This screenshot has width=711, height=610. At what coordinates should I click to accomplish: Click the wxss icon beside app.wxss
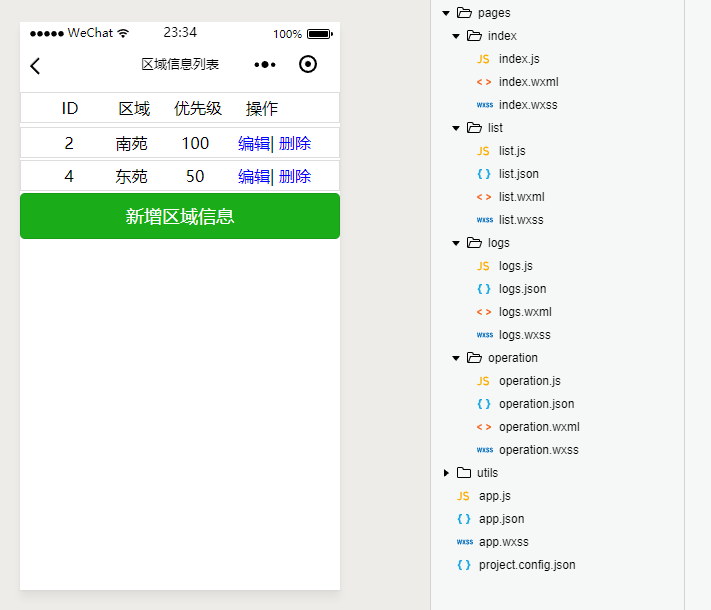coord(465,542)
